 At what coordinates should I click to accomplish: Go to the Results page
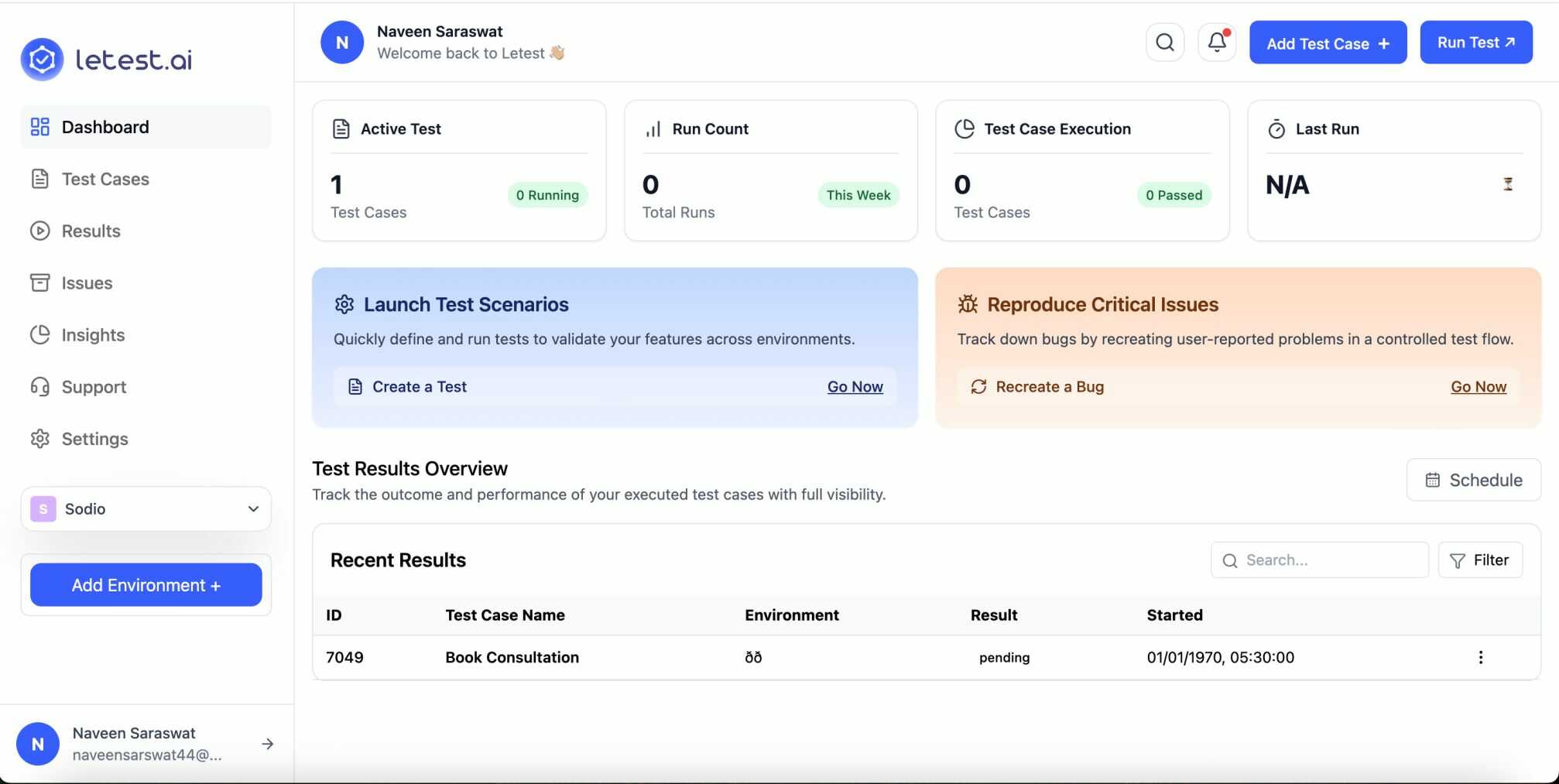click(x=91, y=231)
